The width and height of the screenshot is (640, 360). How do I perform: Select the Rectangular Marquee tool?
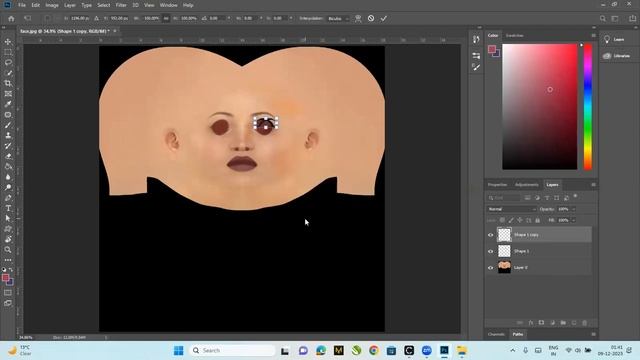click(8, 52)
